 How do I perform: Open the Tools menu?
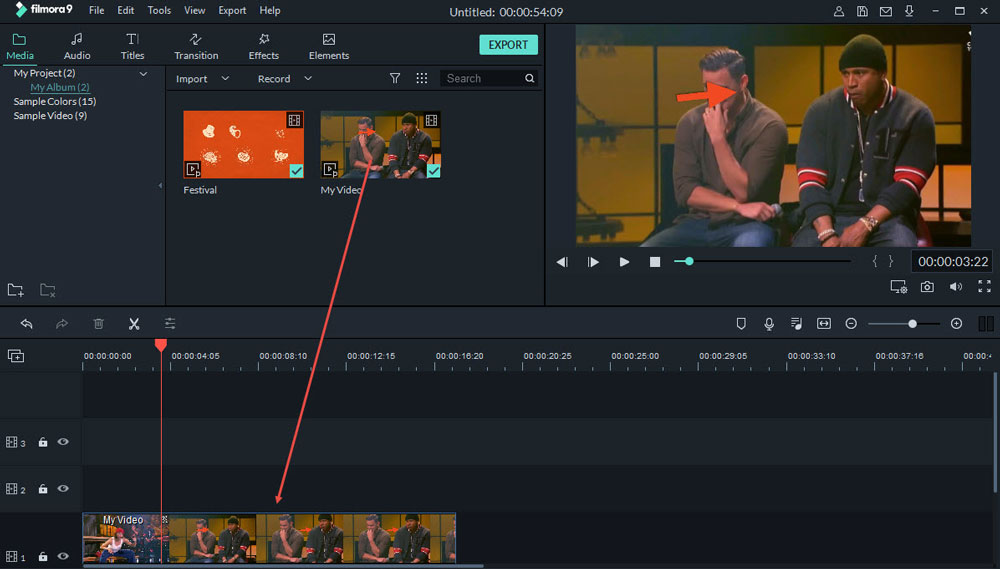click(159, 10)
